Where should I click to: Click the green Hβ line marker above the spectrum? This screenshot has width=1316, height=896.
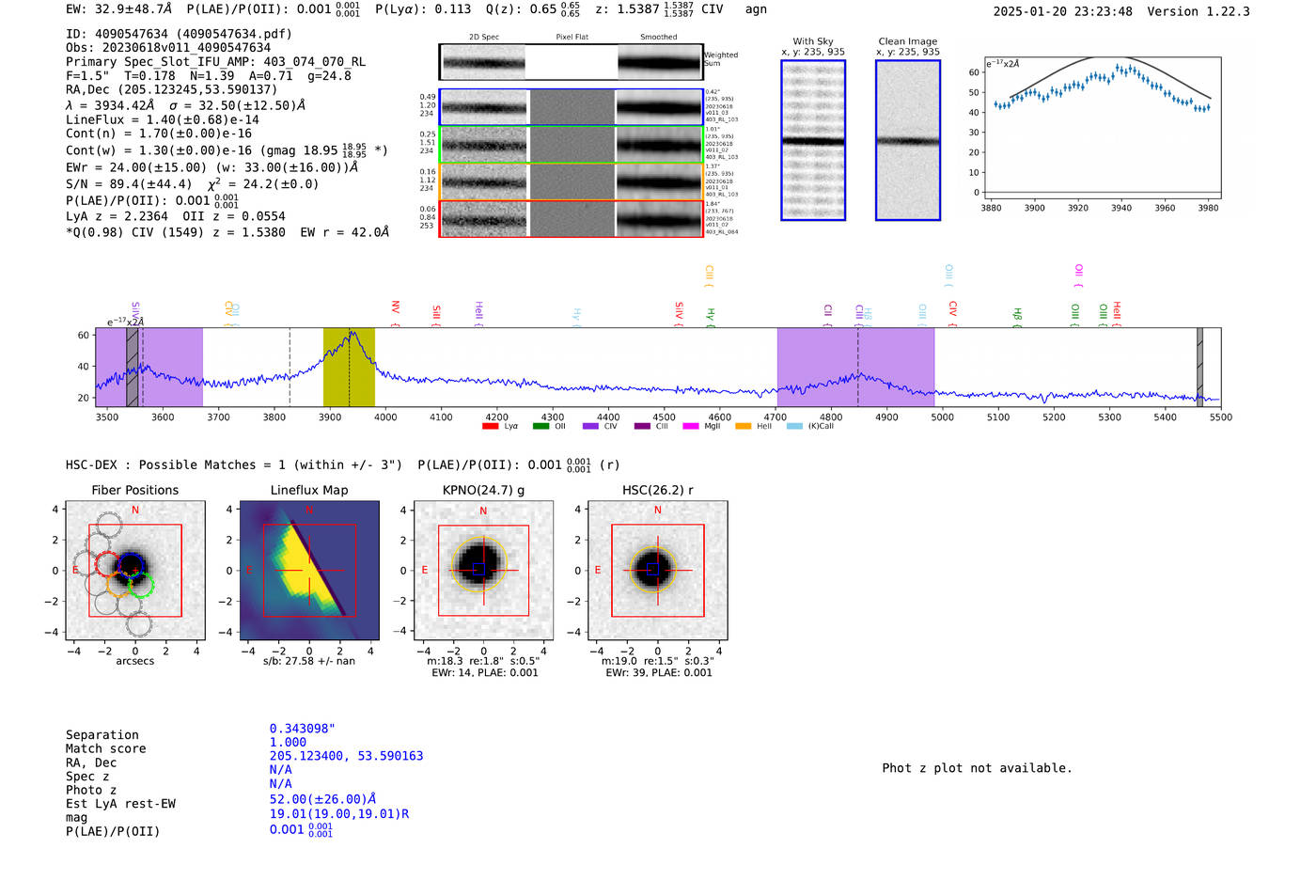[x=1017, y=315]
